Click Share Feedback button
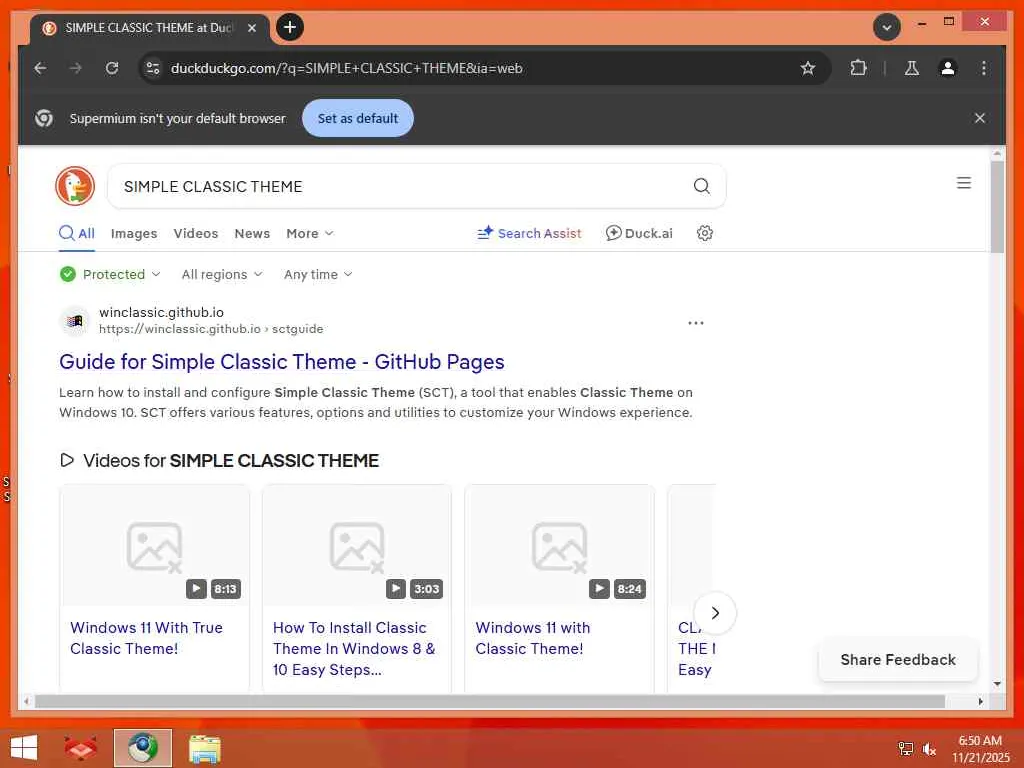The height and width of the screenshot is (768, 1024). [898, 660]
